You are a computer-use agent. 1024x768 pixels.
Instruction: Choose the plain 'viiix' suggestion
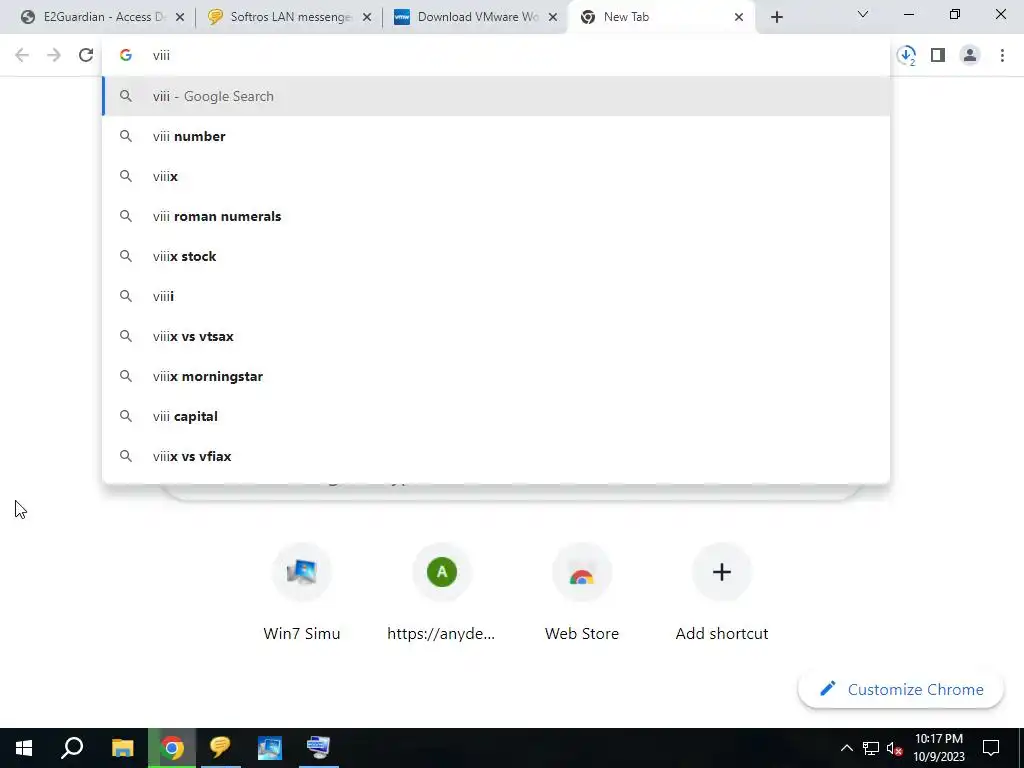coord(496,176)
